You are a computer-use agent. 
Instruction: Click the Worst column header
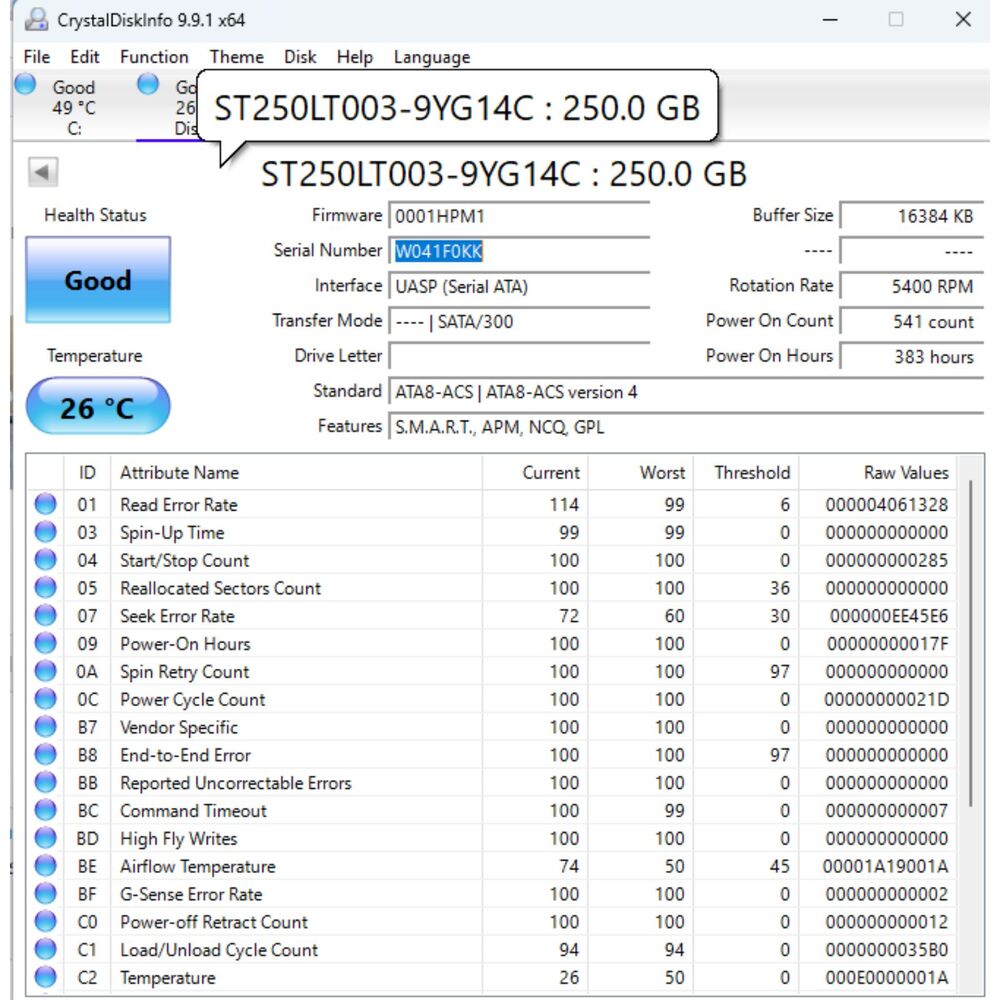(x=641, y=473)
